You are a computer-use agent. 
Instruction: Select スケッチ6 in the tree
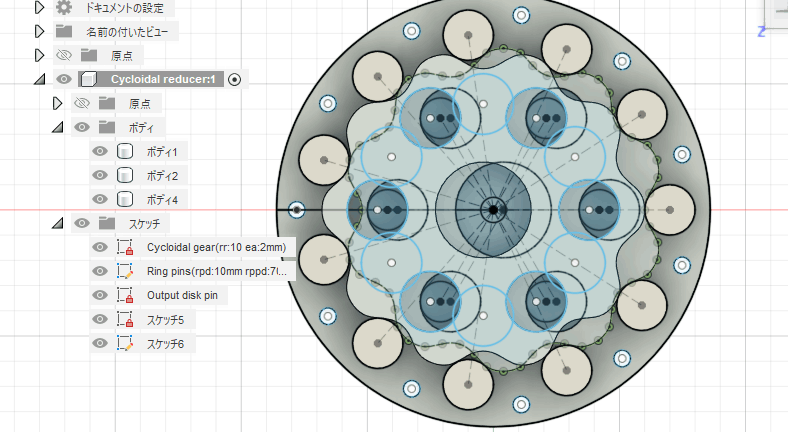(x=165, y=344)
